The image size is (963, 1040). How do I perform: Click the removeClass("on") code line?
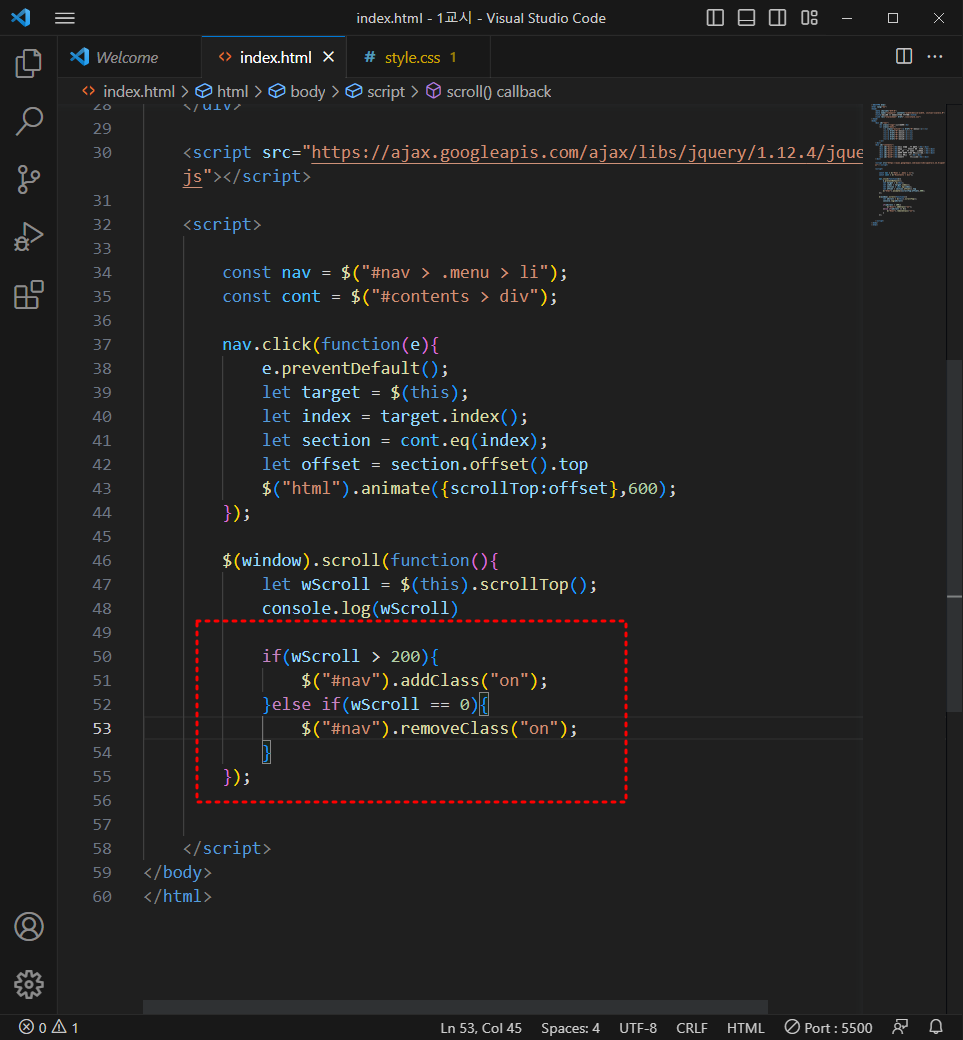[x=439, y=728]
